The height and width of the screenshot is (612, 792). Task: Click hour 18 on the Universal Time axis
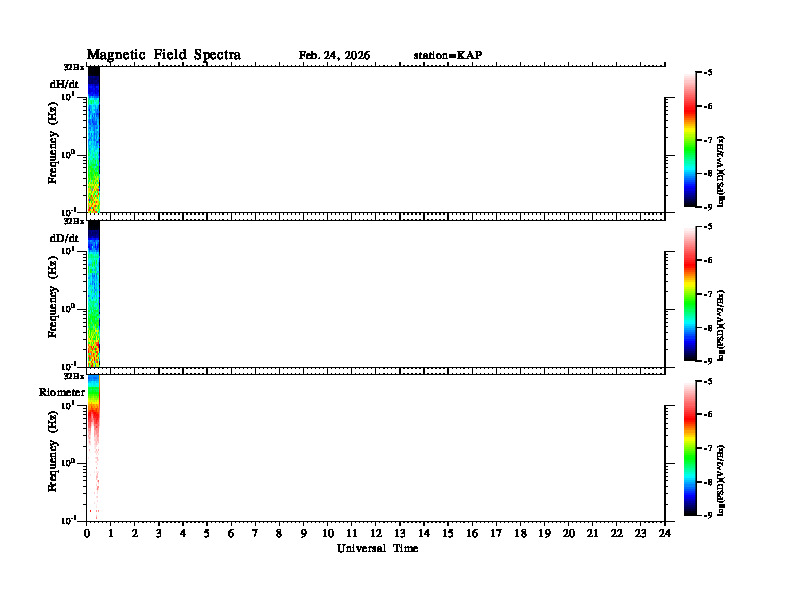coord(520,534)
